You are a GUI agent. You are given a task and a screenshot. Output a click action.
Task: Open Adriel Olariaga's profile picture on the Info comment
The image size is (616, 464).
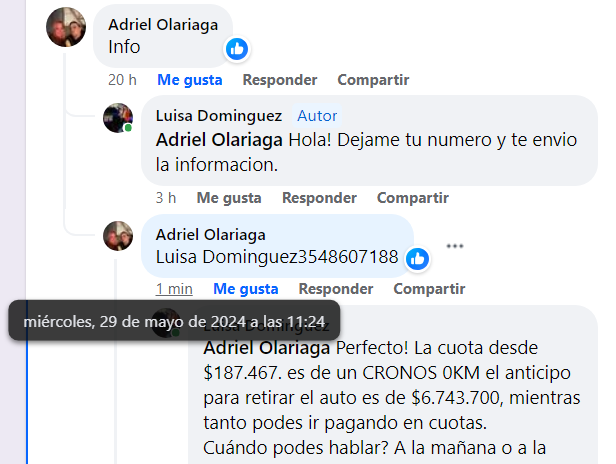(x=66, y=27)
